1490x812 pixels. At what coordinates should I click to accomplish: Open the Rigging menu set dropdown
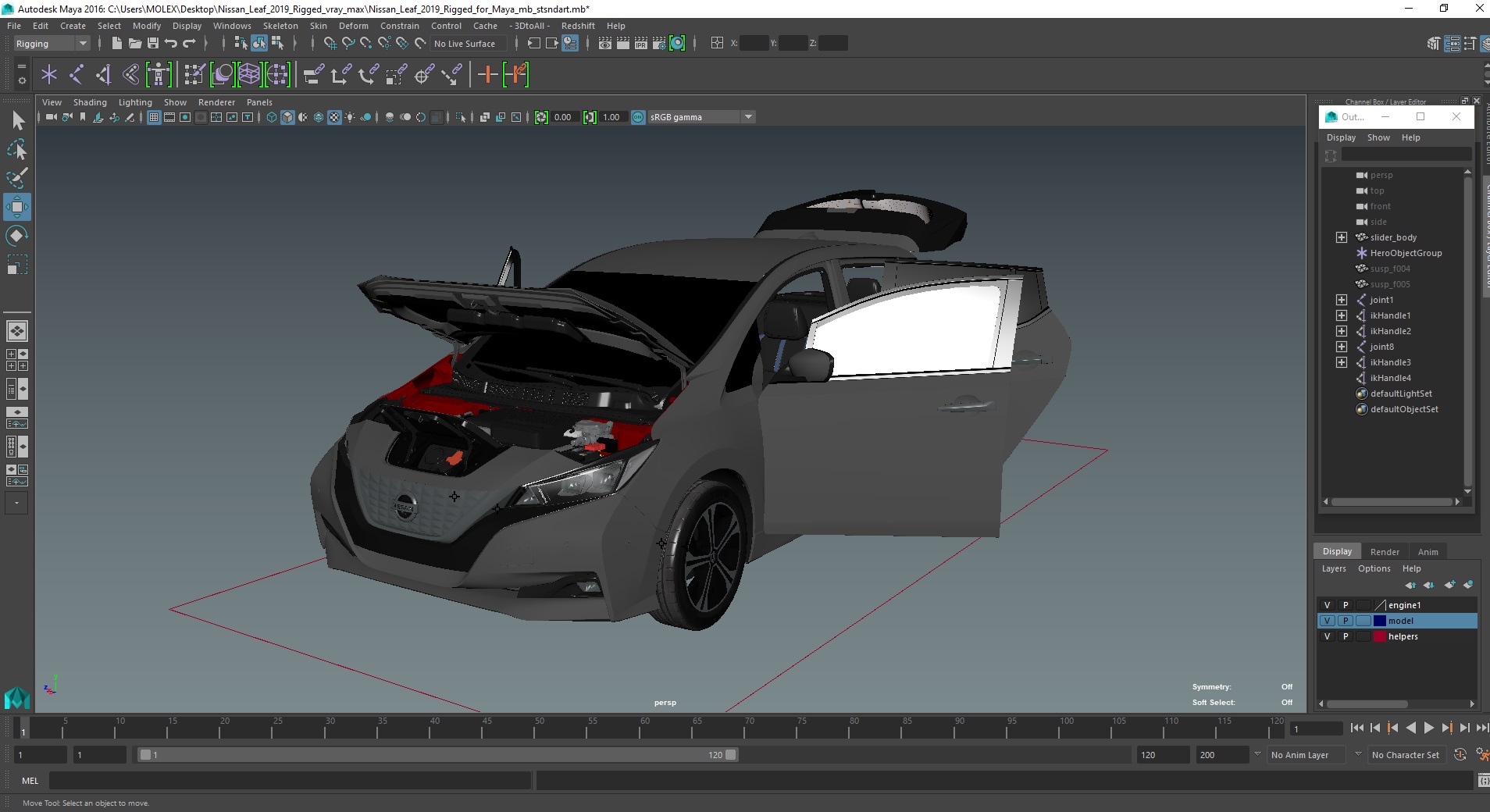click(x=52, y=44)
